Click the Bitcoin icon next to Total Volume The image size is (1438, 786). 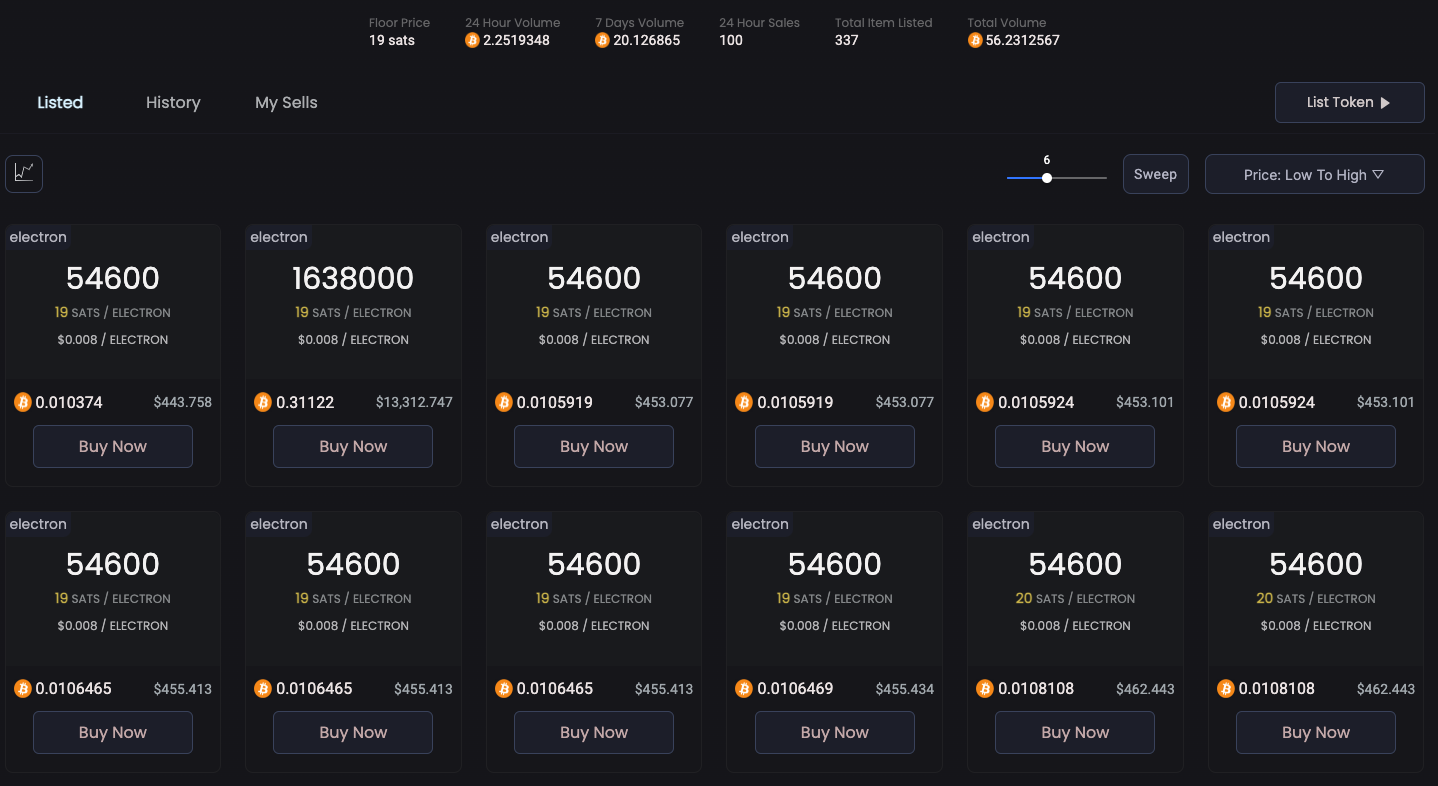click(x=975, y=40)
